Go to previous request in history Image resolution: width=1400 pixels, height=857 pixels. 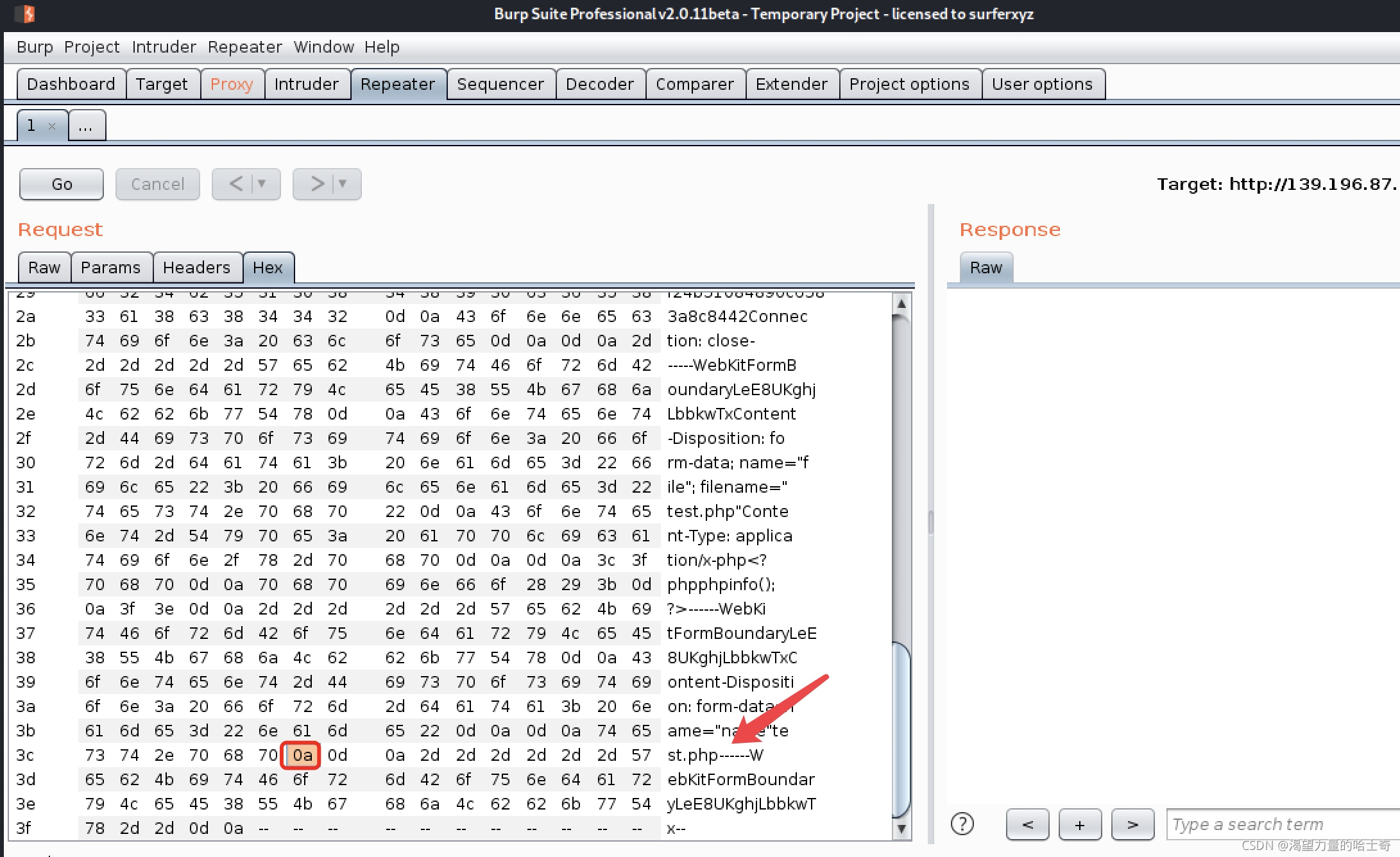(235, 184)
